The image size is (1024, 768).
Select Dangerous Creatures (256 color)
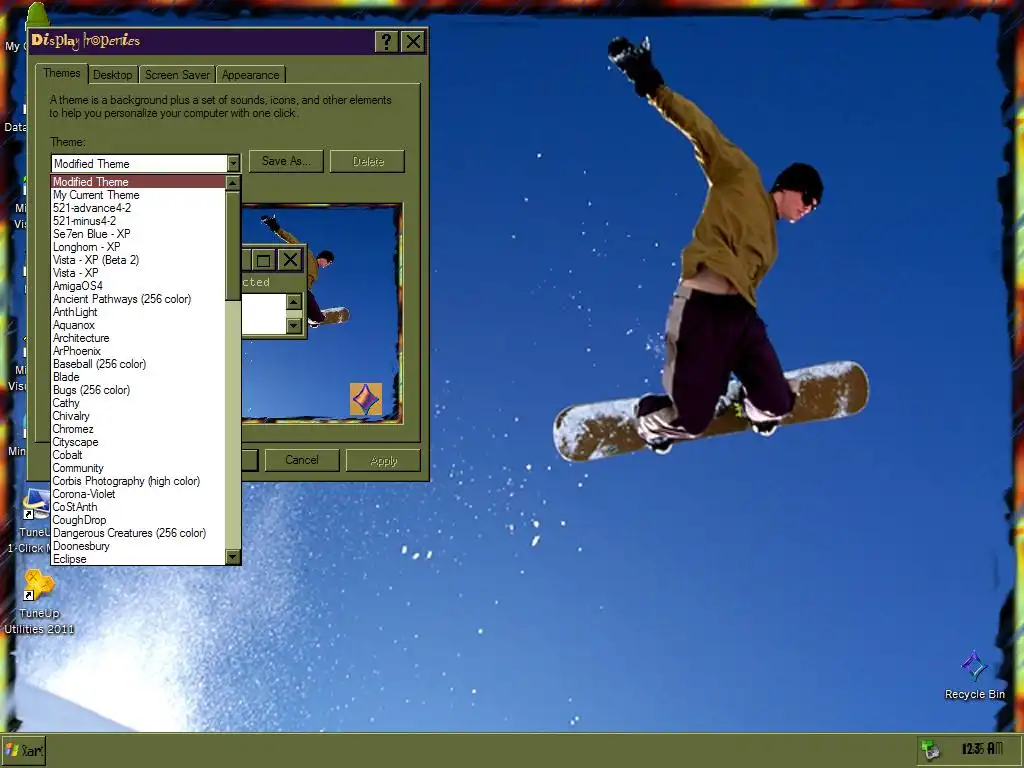138,533
